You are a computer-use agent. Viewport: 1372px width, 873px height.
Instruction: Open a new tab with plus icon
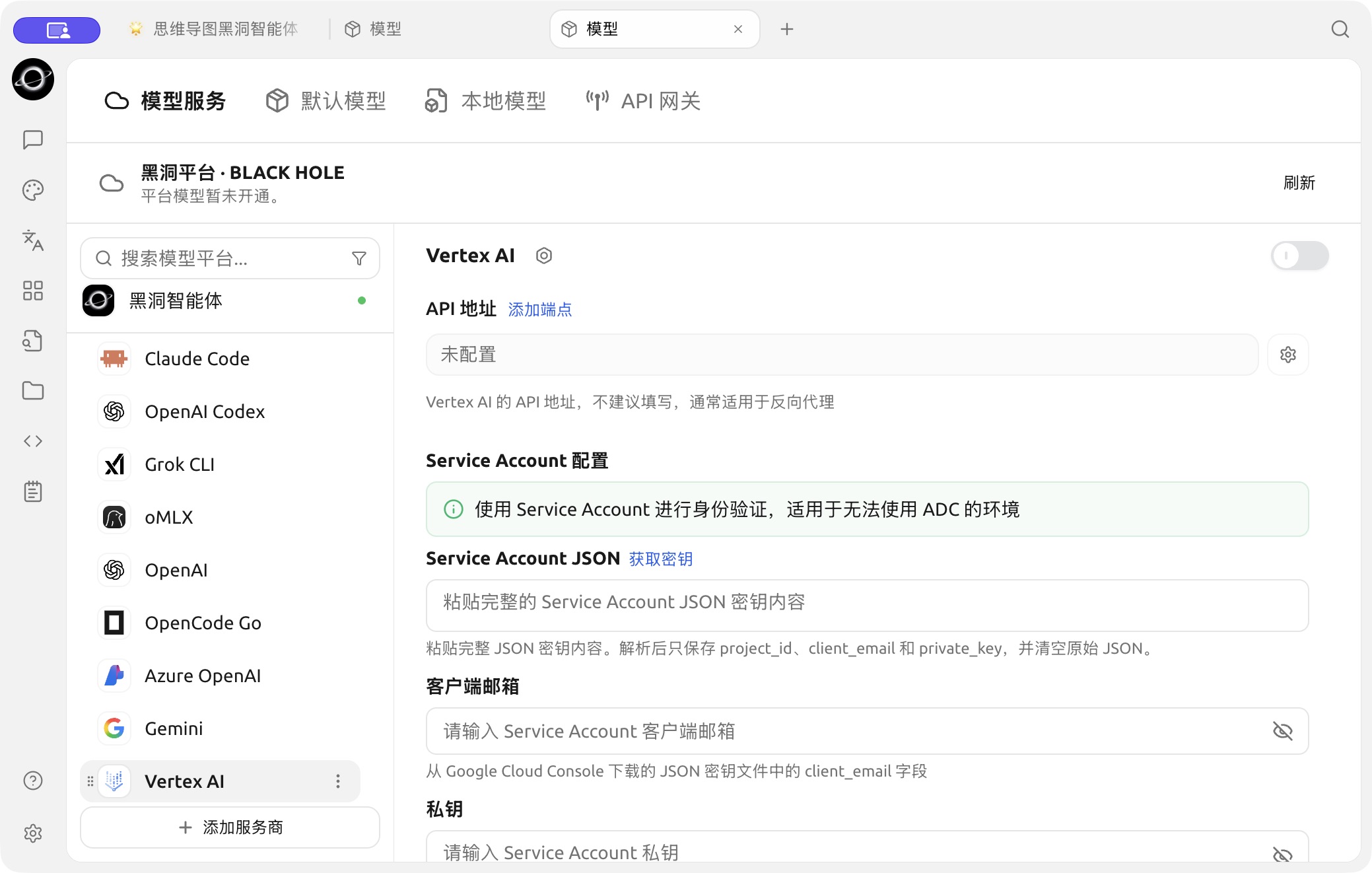(x=786, y=29)
